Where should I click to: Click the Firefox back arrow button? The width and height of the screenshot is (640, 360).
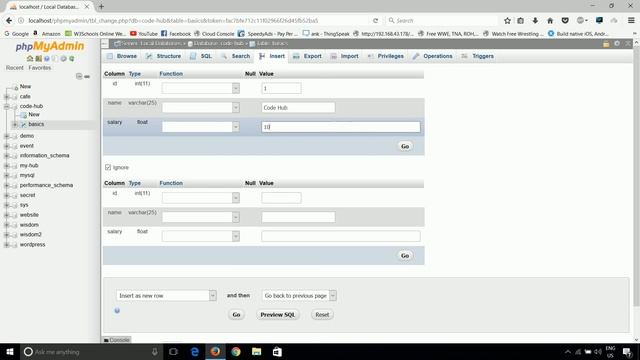(x=9, y=20)
